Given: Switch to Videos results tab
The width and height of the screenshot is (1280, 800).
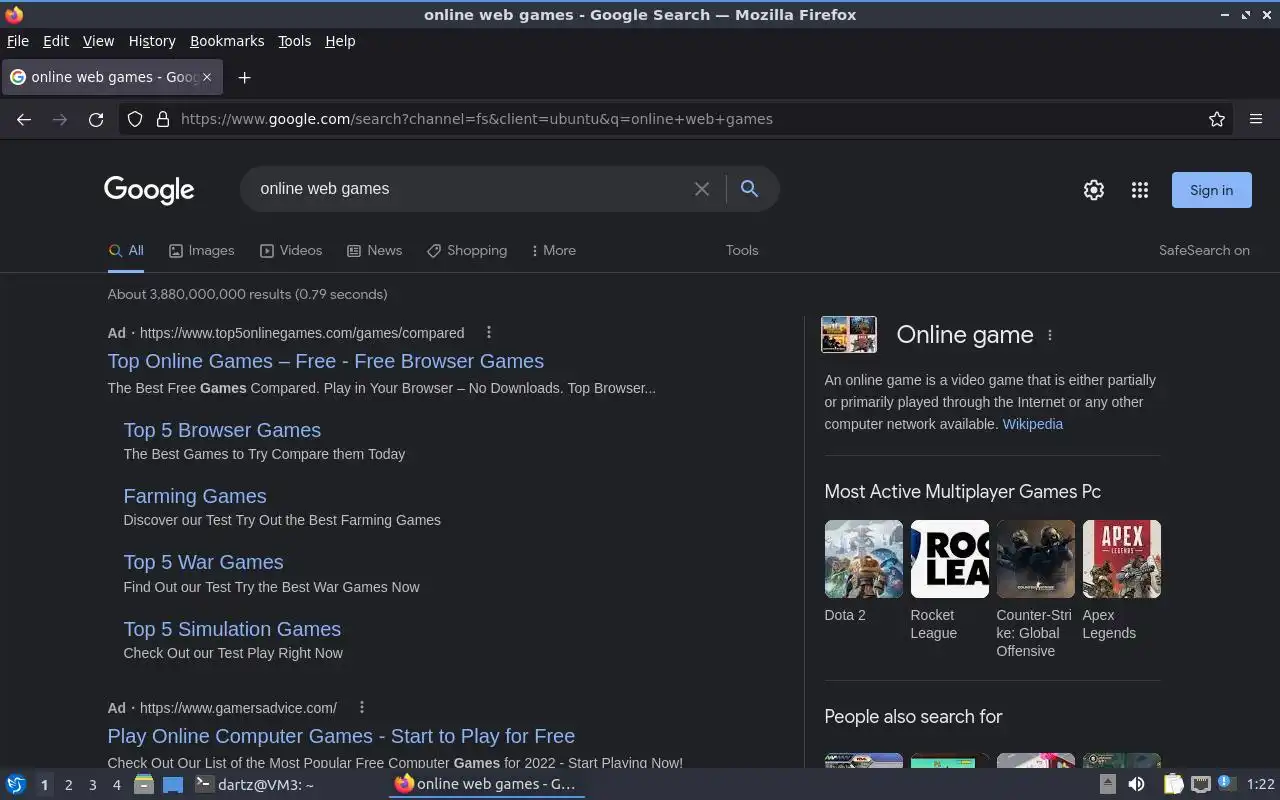Looking at the screenshot, I should (x=291, y=251).
